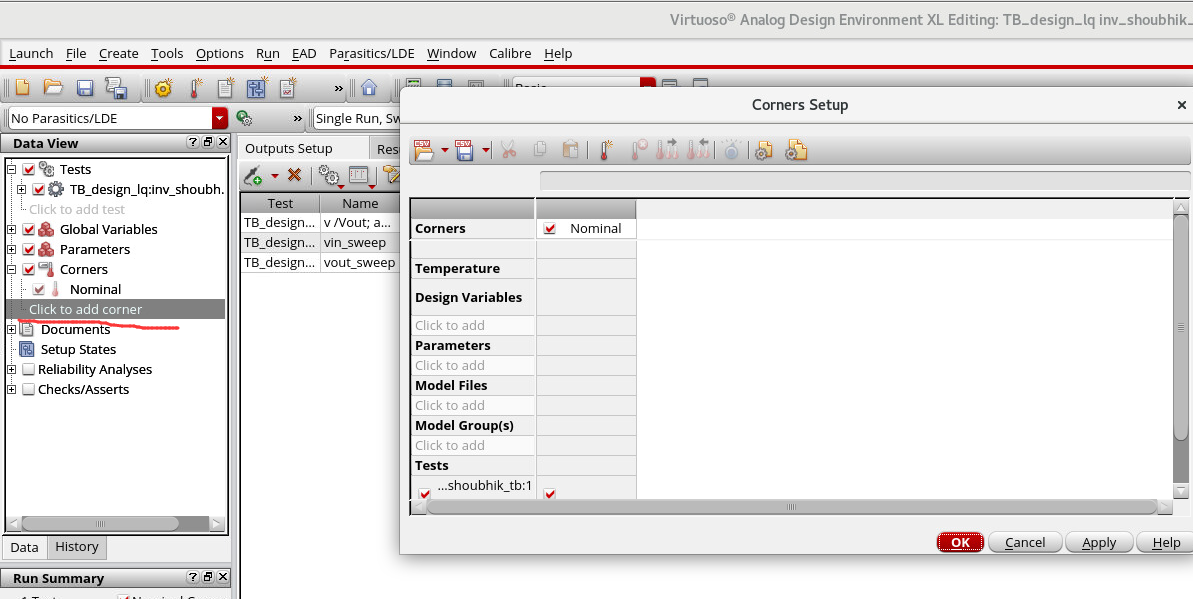
Task: Click the single-page gear icon in Corners Setup
Action: (x=763, y=151)
